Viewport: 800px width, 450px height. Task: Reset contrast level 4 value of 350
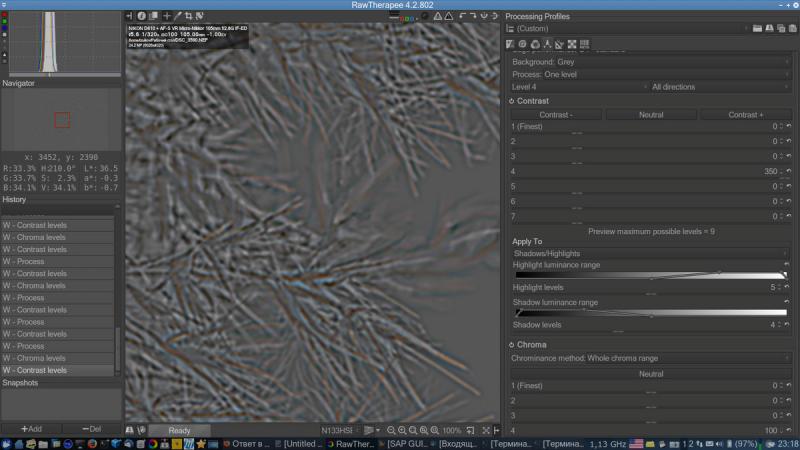pos(789,171)
